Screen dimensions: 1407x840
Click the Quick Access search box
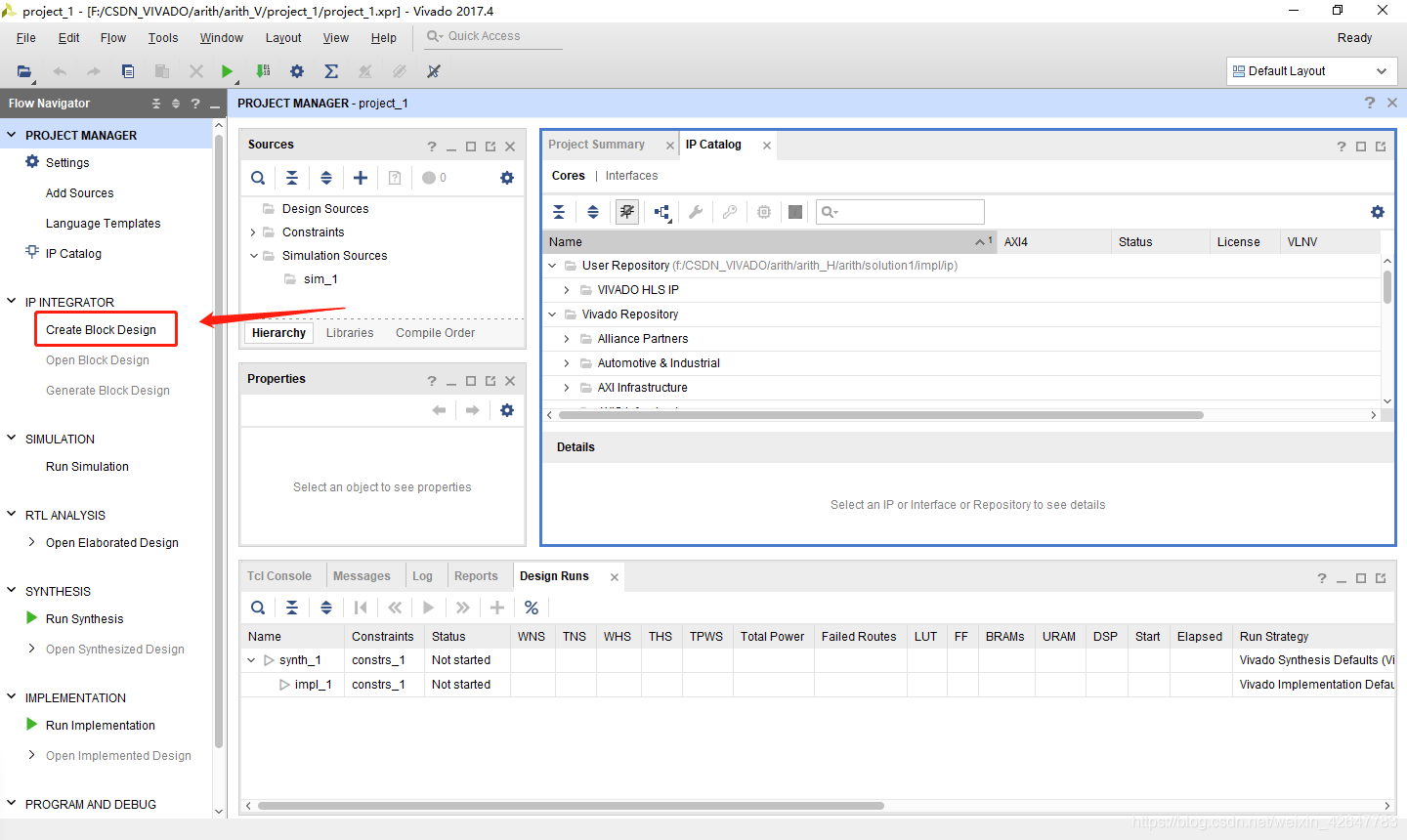click(x=493, y=36)
